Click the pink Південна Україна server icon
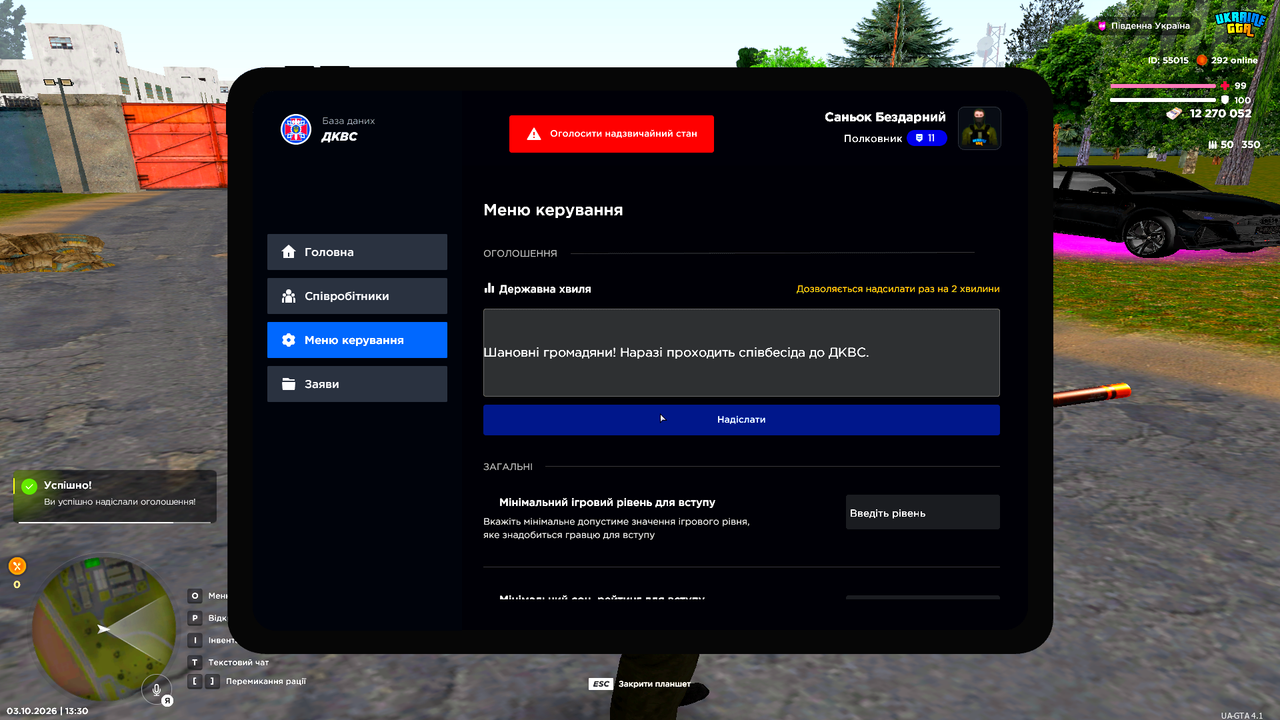This screenshot has height=720, width=1280. coord(1102,26)
